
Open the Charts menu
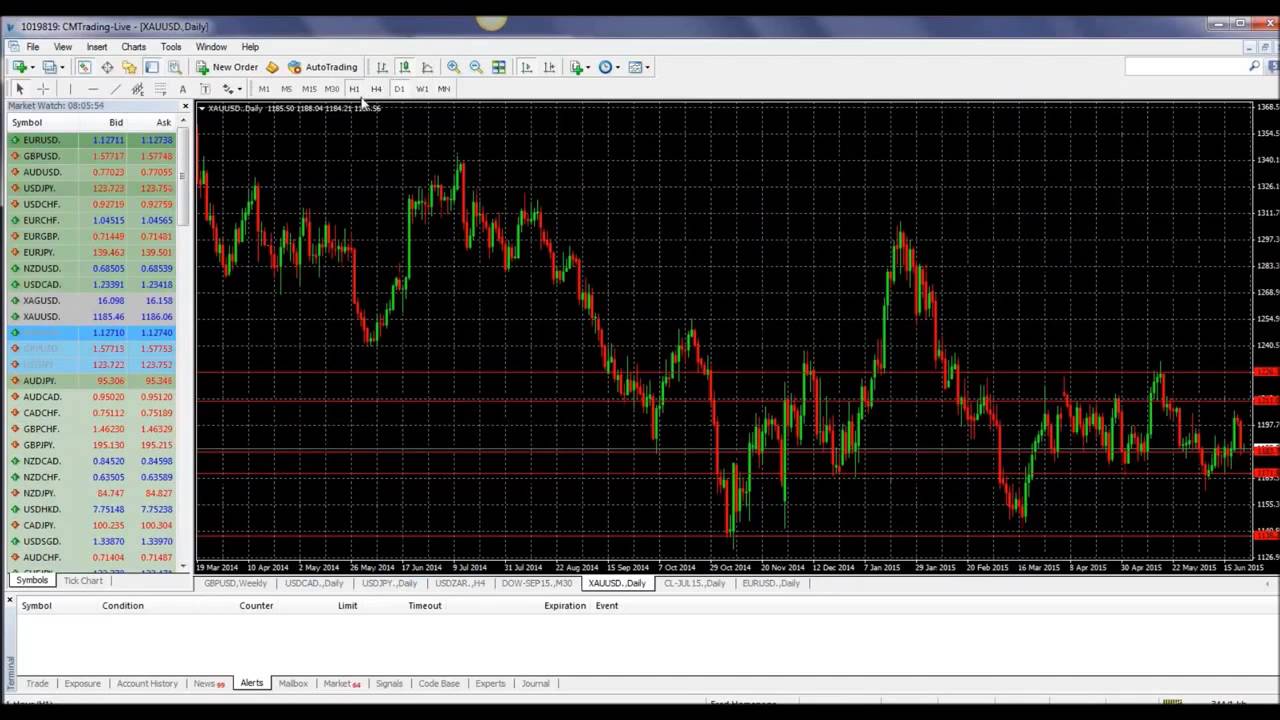[133, 47]
